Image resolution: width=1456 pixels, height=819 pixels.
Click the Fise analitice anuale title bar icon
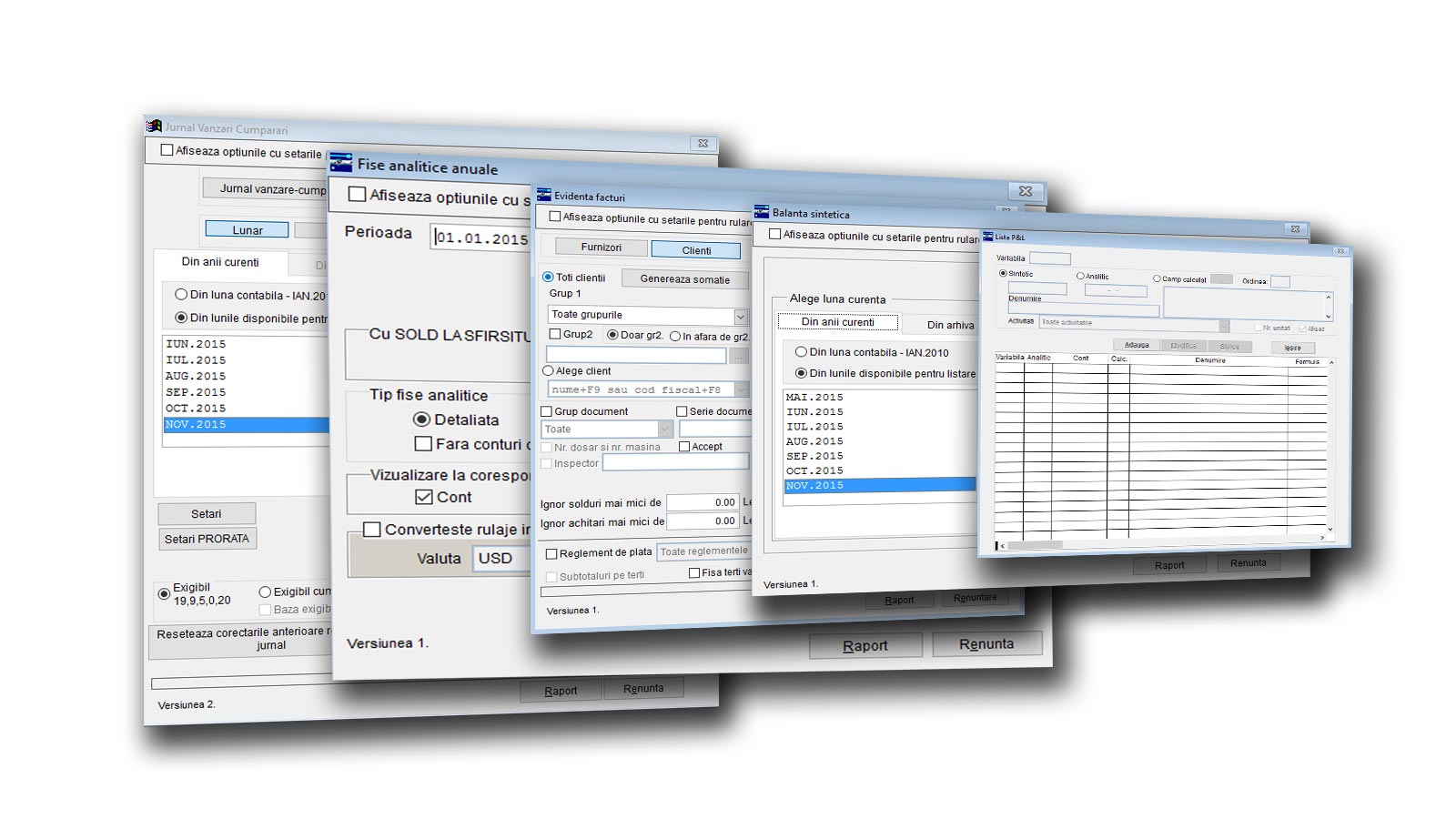(341, 163)
